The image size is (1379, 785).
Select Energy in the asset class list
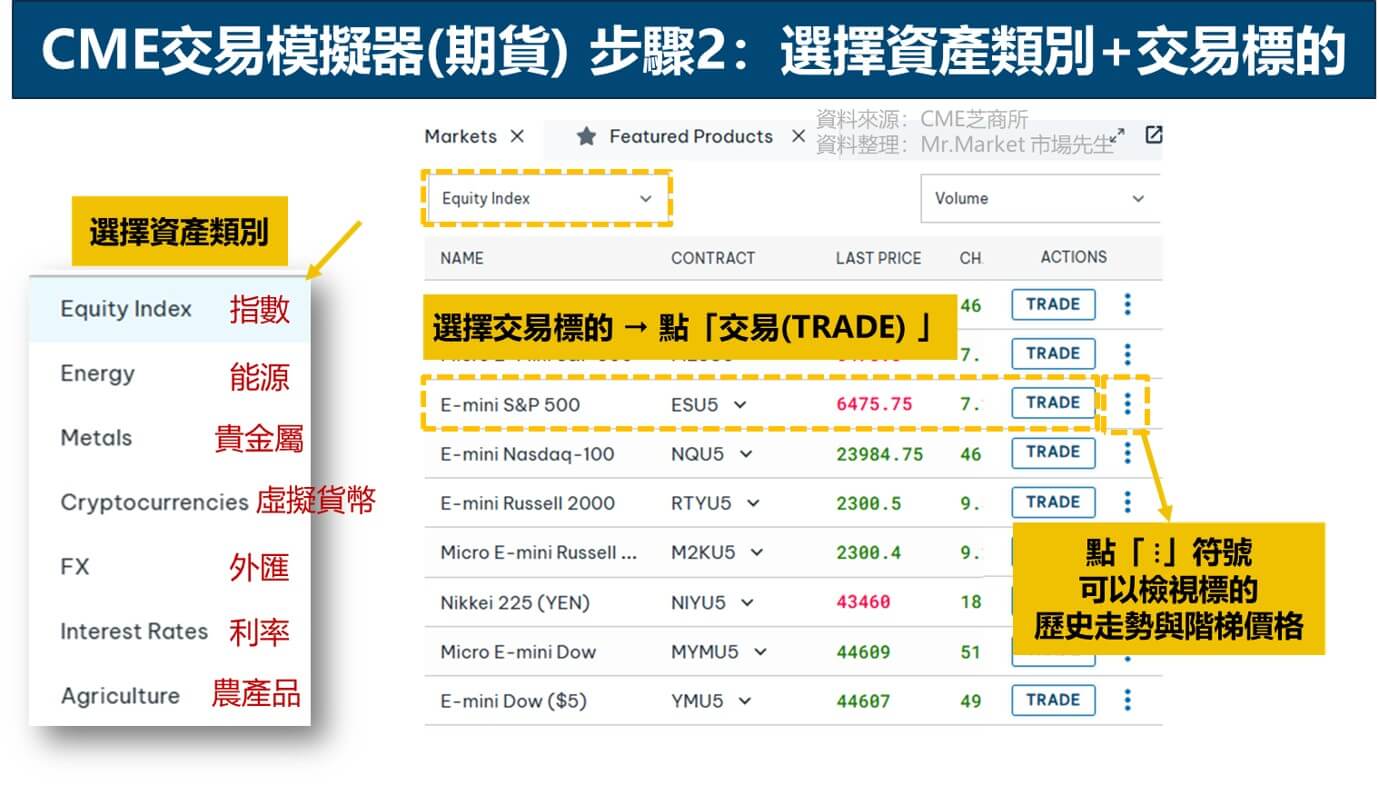[x=97, y=374]
